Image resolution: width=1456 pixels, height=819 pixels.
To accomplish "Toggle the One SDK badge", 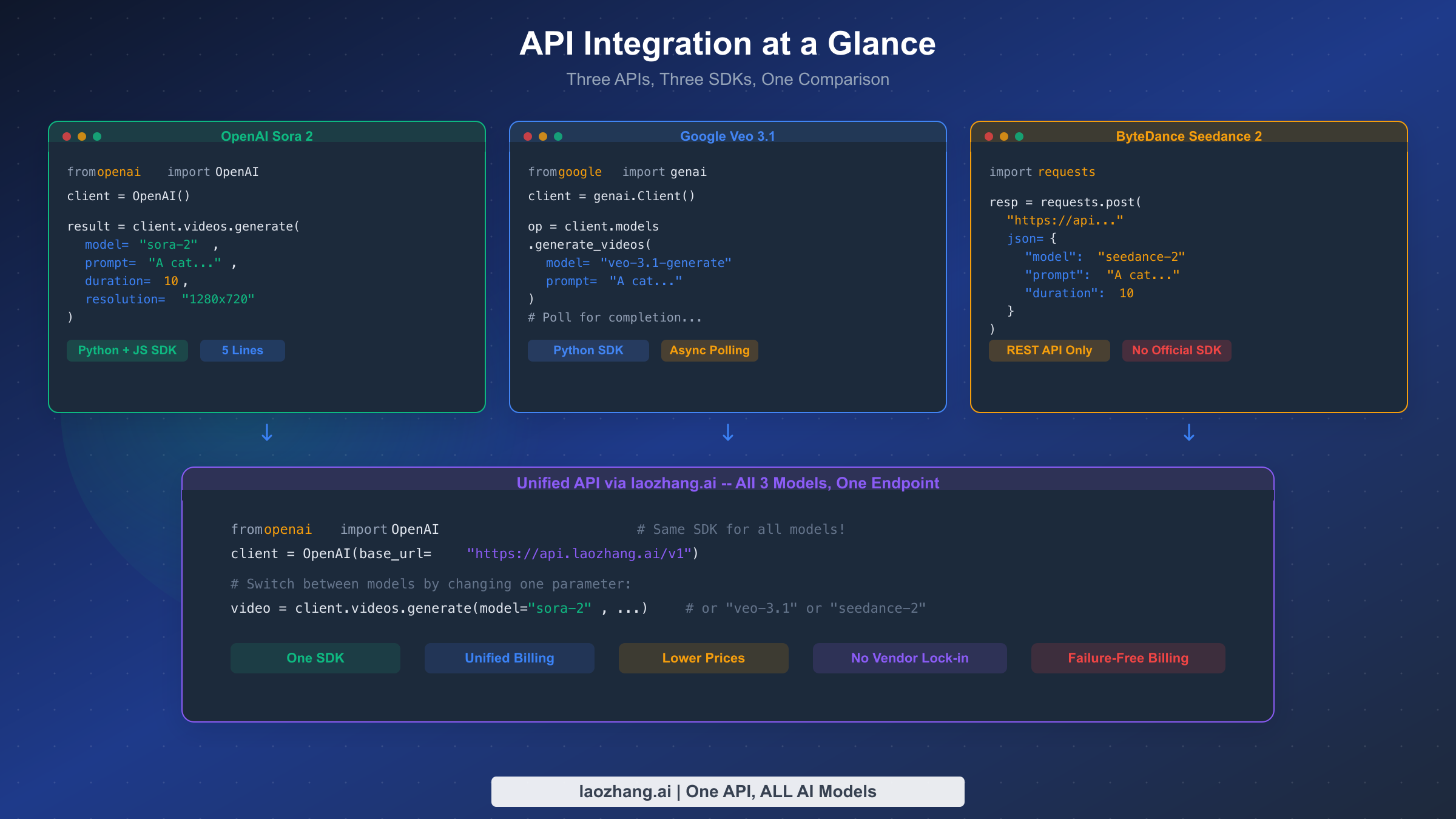I will [x=315, y=658].
